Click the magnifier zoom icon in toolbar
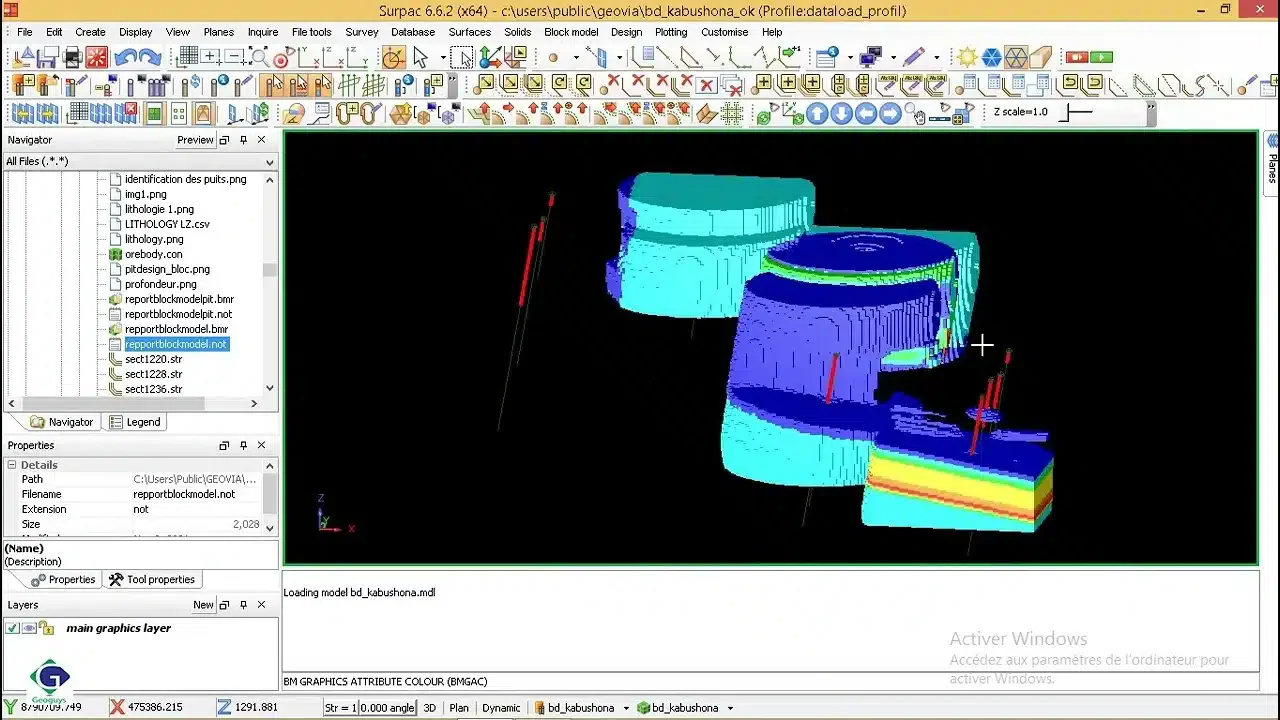This screenshot has width=1280, height=720. [259, 57]
